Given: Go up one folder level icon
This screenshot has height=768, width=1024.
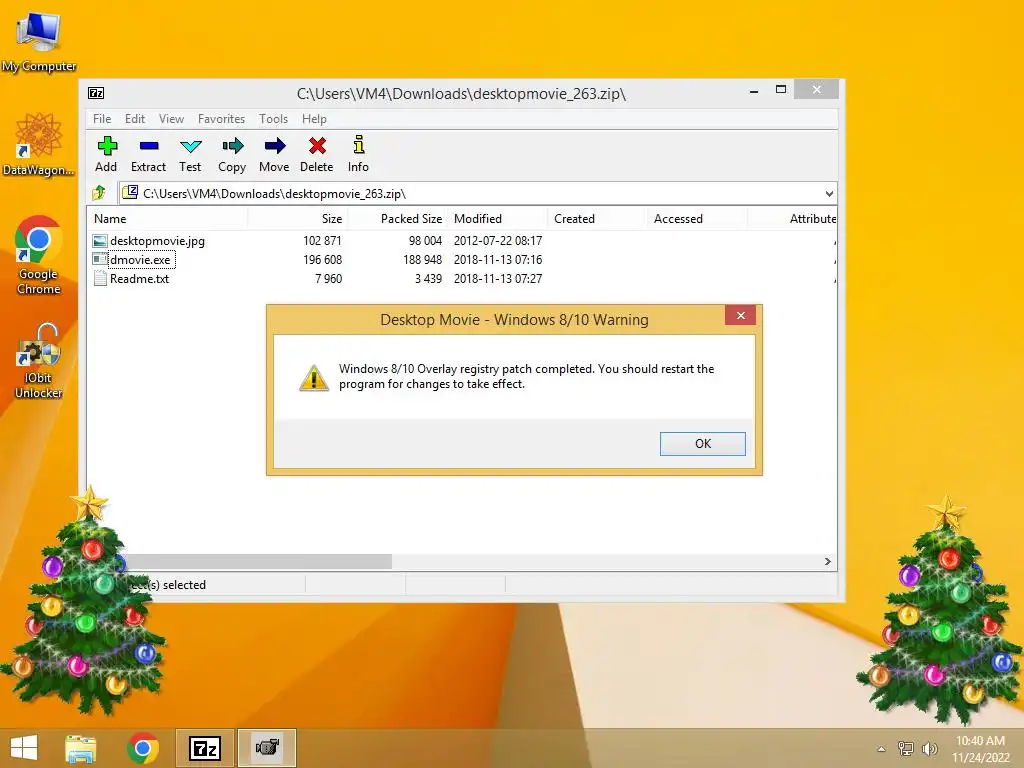Looking at the screenshot, I should point(99,193).
